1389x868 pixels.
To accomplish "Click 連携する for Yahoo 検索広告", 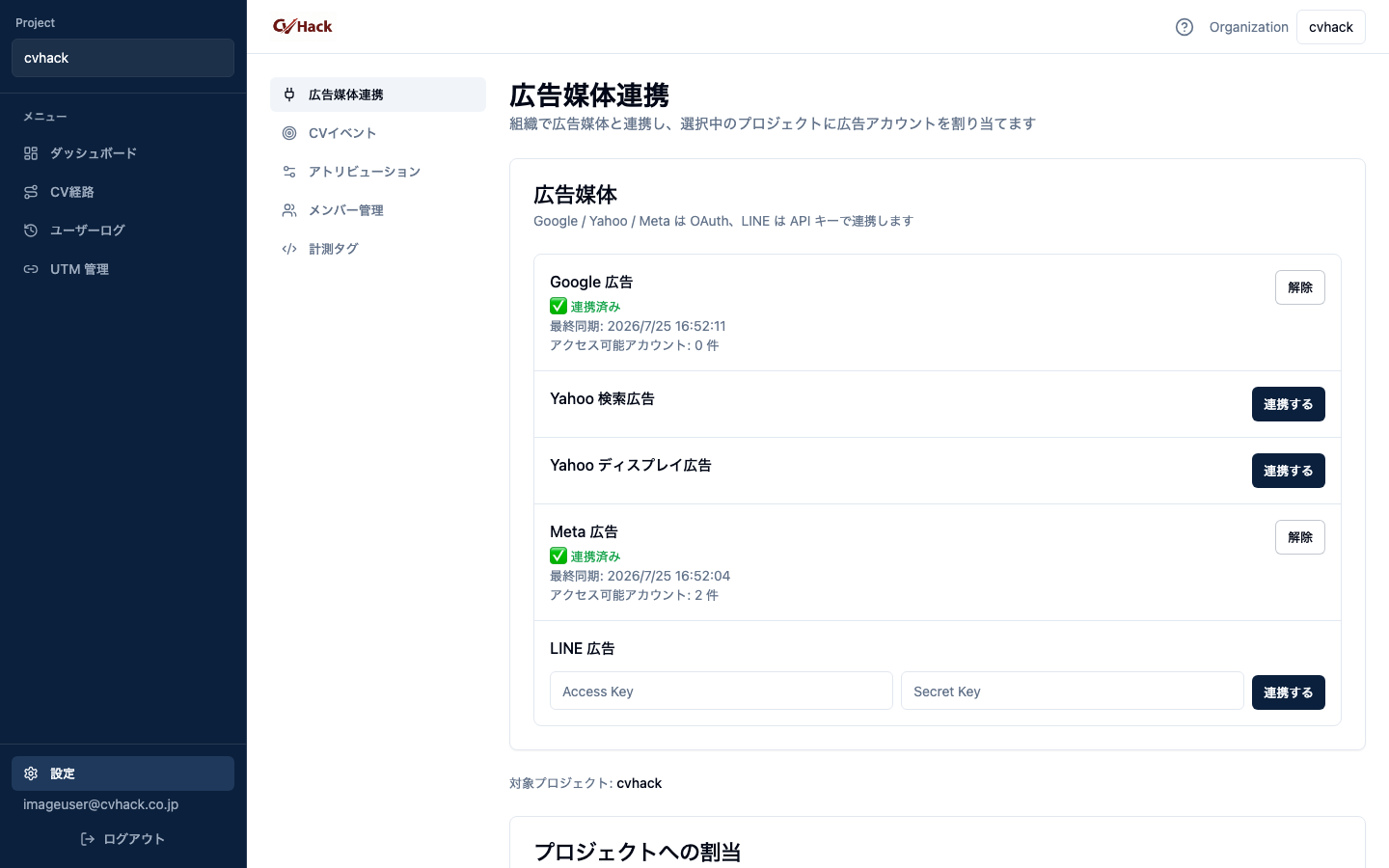I will pyautogui.click(x=1289, y=404).
